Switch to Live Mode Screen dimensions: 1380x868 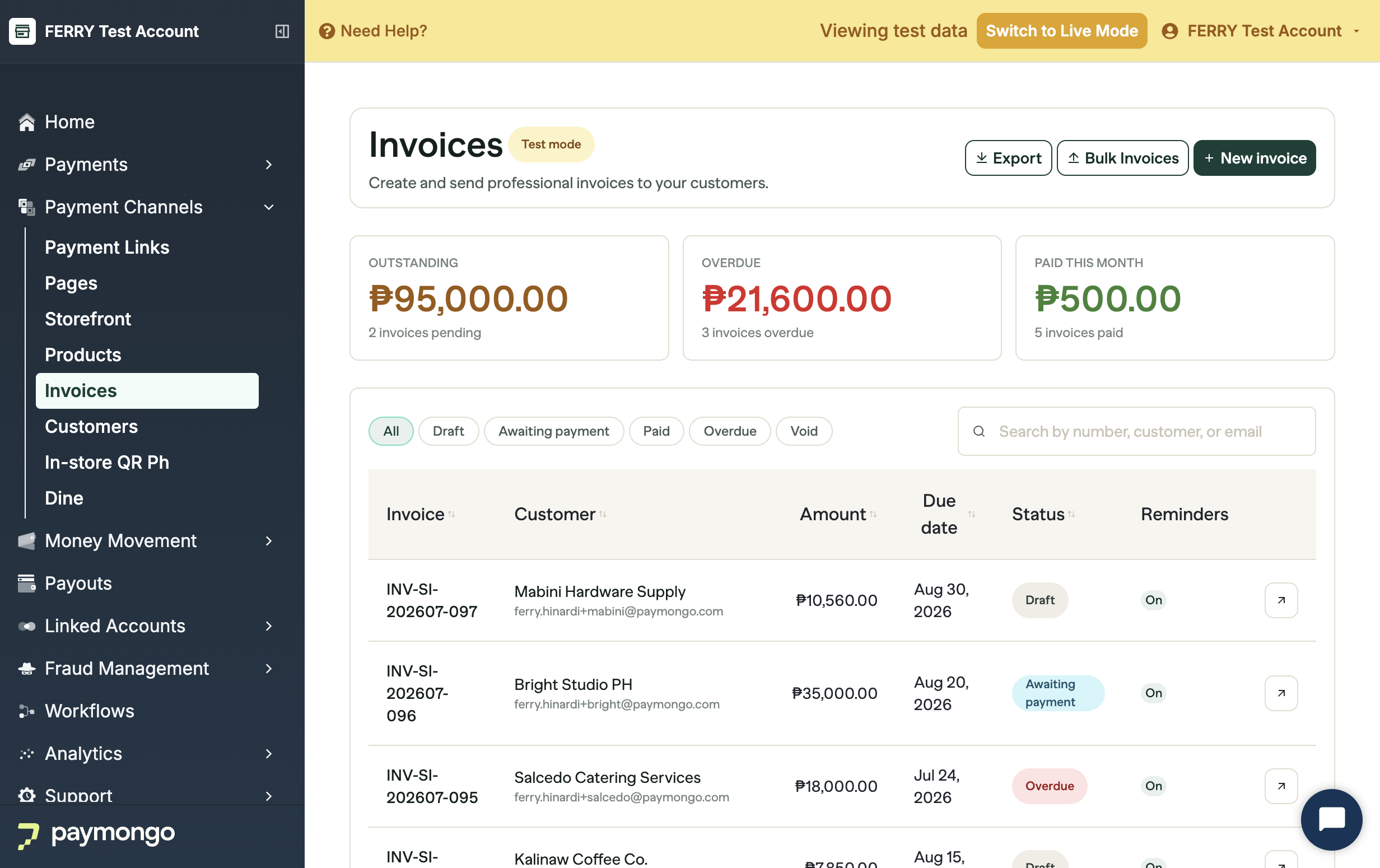click(1061, 31)
